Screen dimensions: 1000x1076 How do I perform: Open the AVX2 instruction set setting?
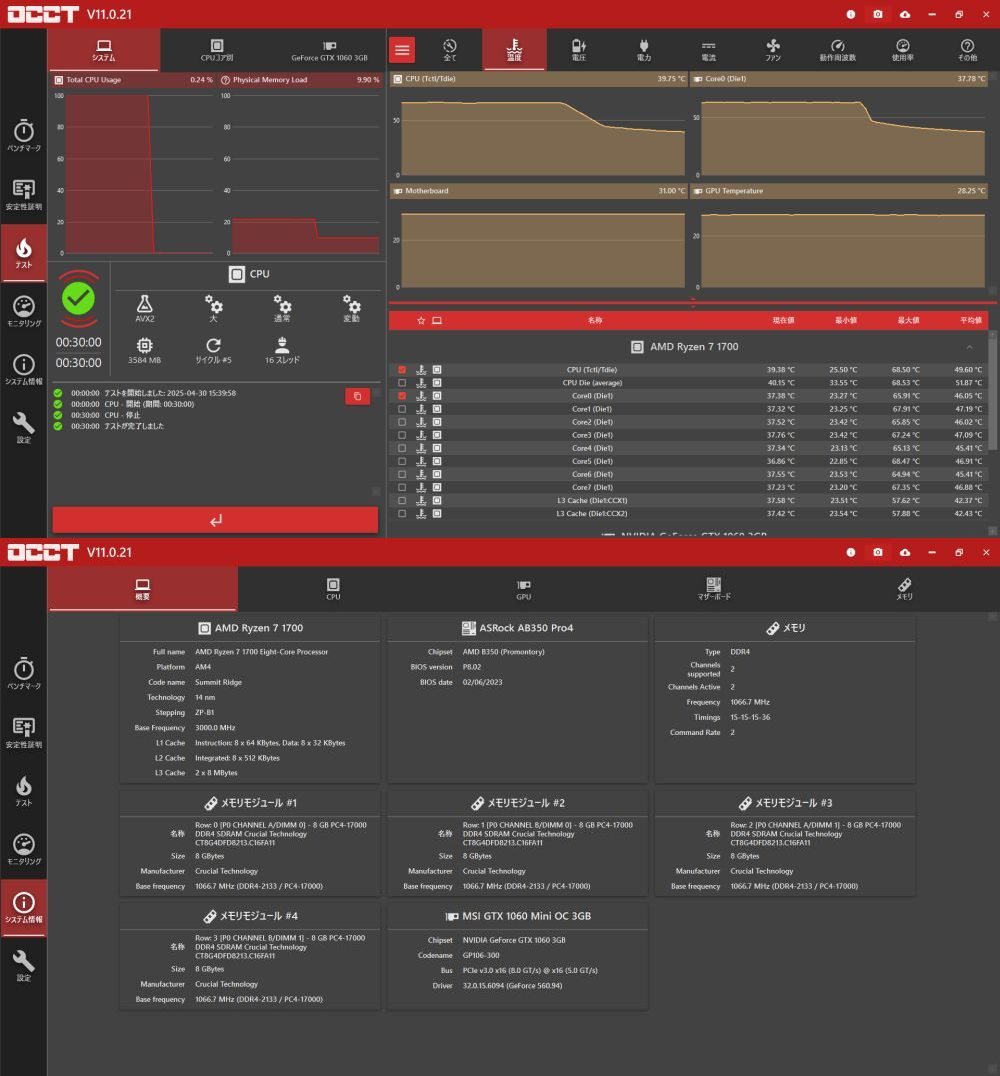pyautogui.click(x=145, y=308)
